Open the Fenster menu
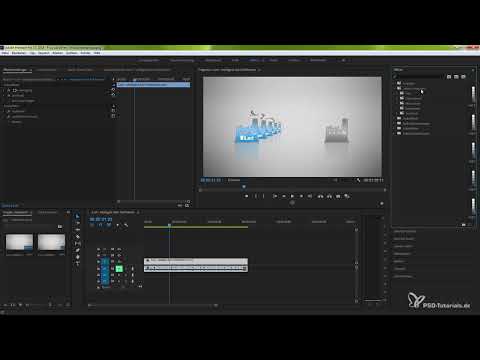The height and width of the screenshot is (360, 480). coord(85,53)
